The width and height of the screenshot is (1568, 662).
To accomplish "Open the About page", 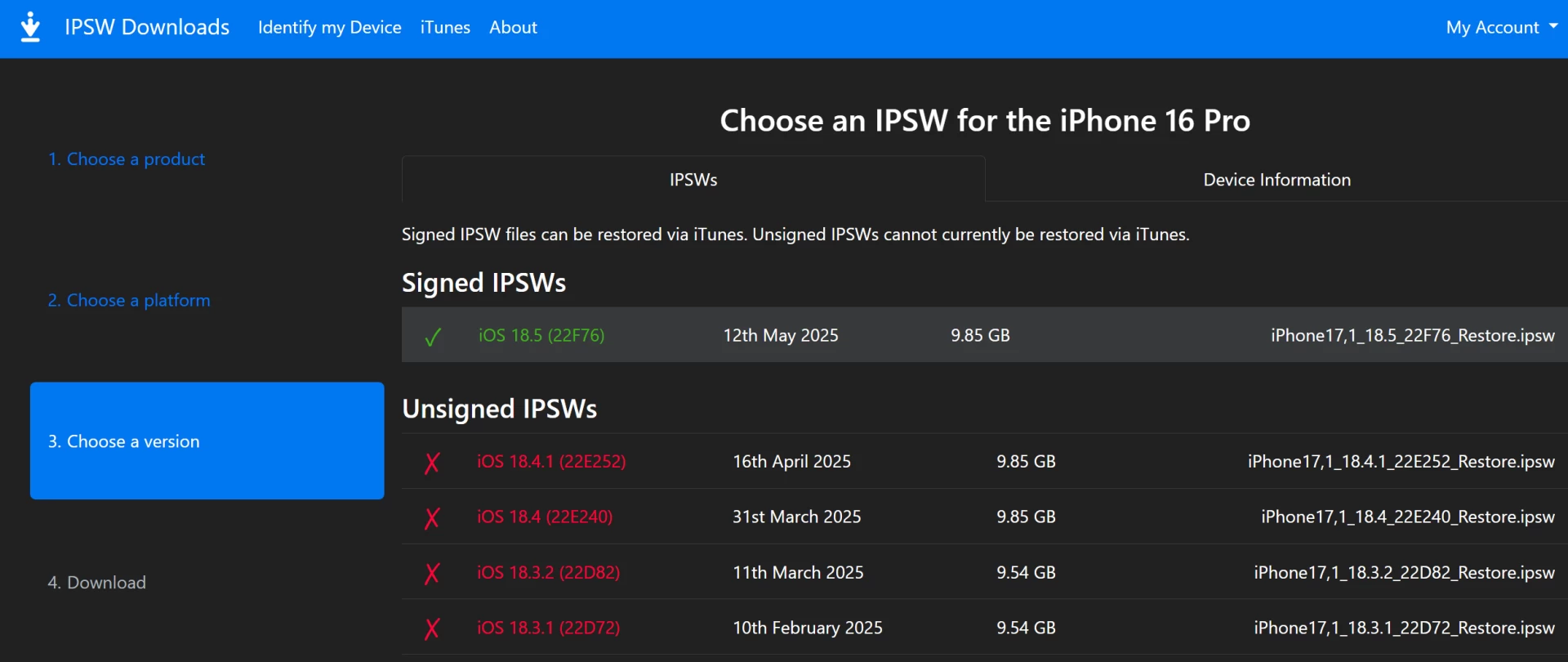I will point(513,27).
